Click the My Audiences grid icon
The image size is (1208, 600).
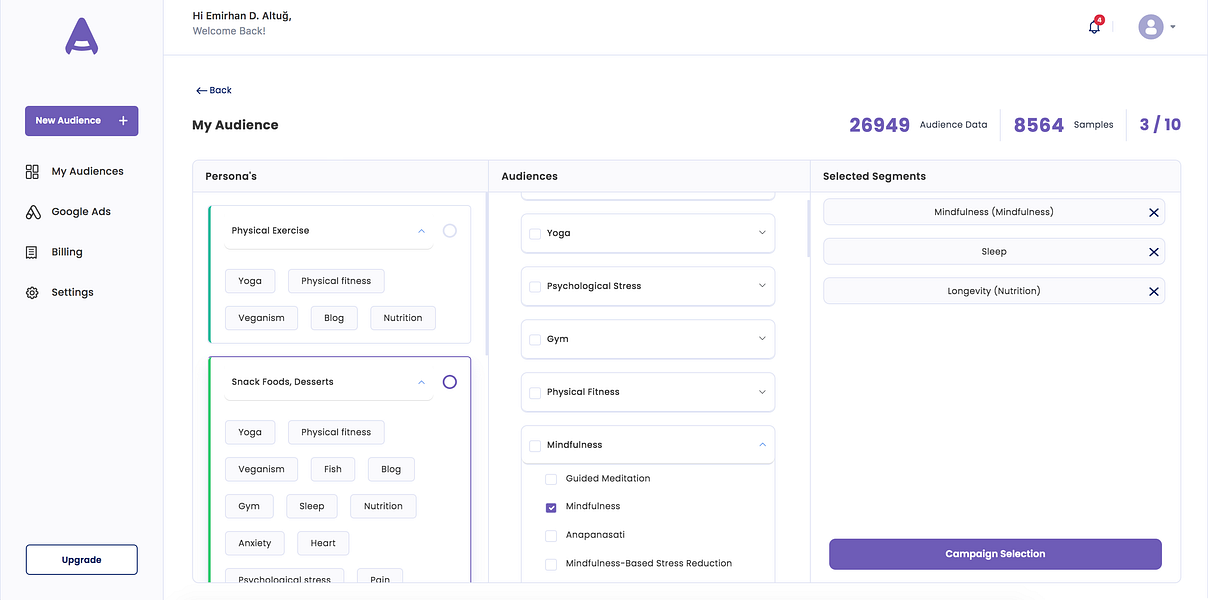click(32, 172)
